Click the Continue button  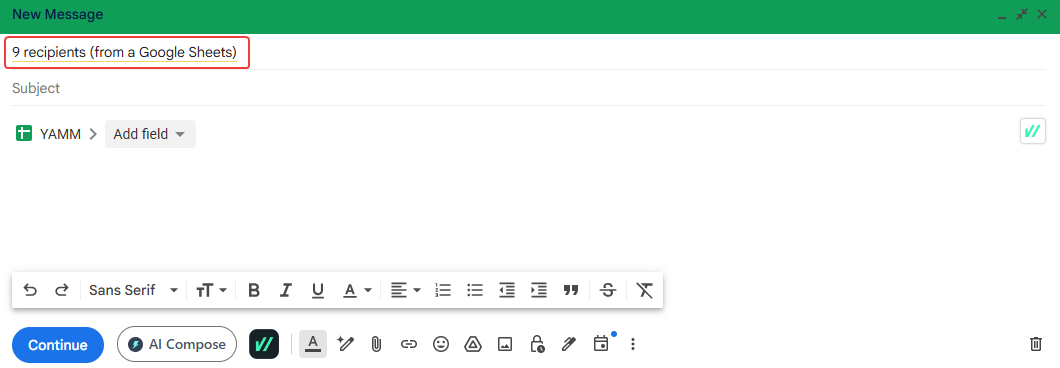click(57, 345)
